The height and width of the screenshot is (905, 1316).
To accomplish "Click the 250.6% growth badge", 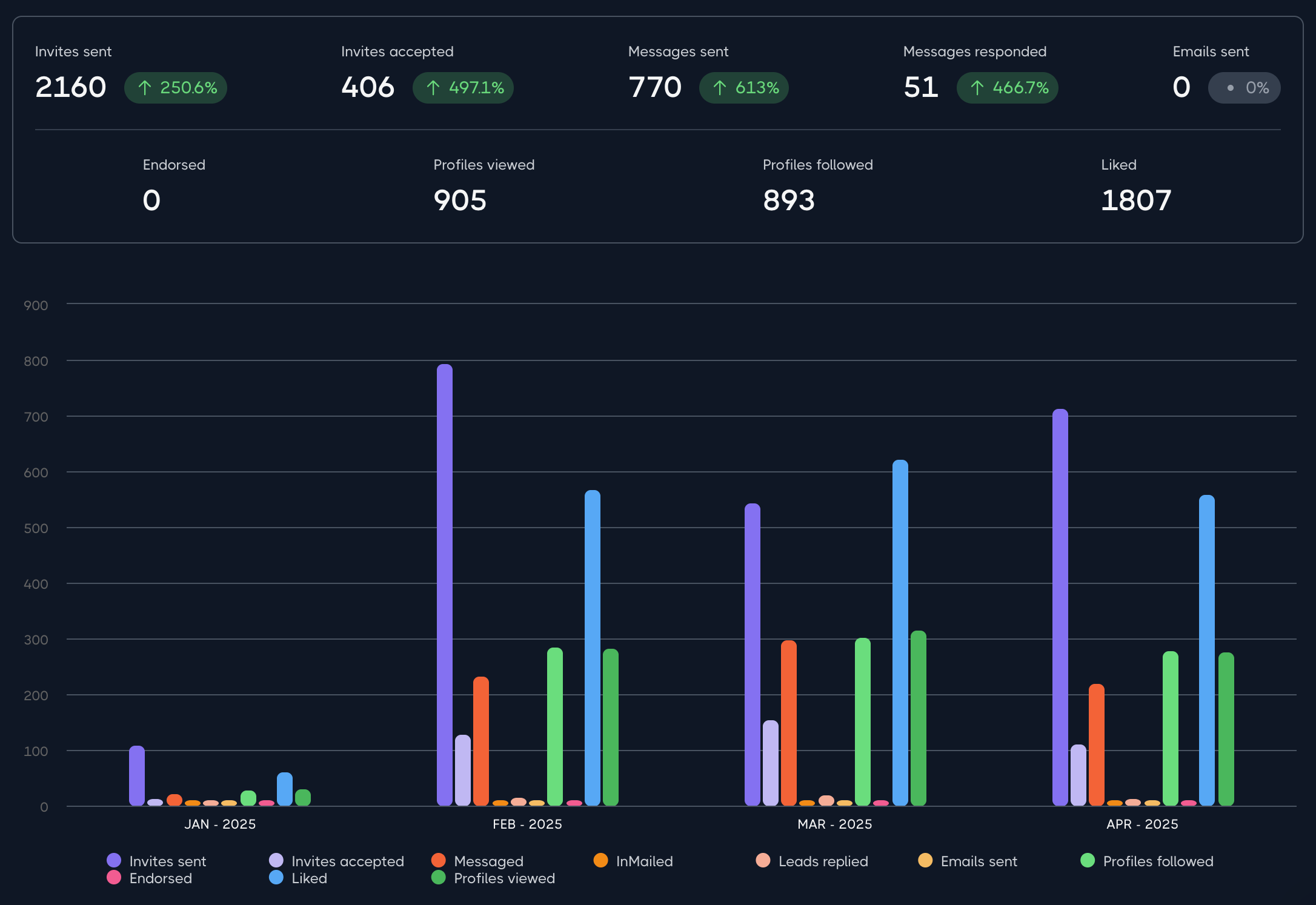I will point(176,88).
